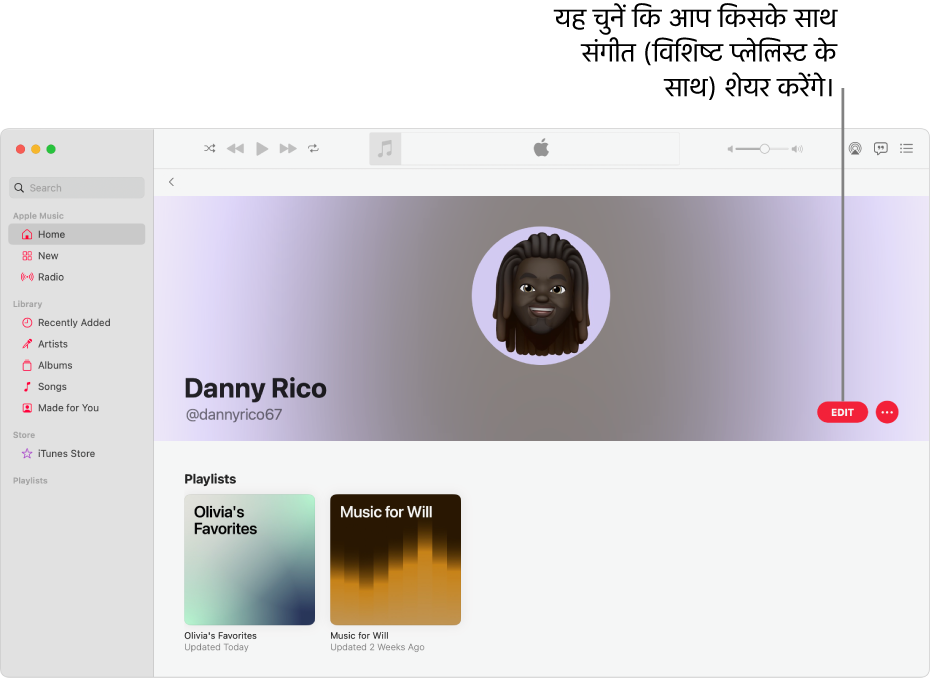This screenshot has width=934, height=681.
Task: Toggle shuffle playback
Action: [x=210, y=148]
